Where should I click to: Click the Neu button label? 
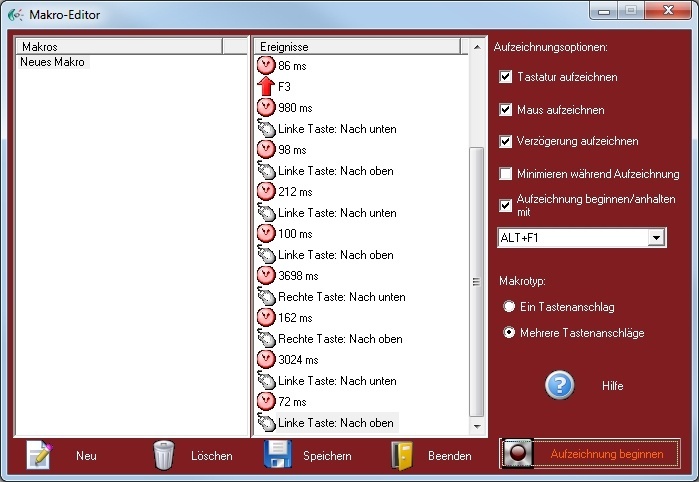point(86,456)
